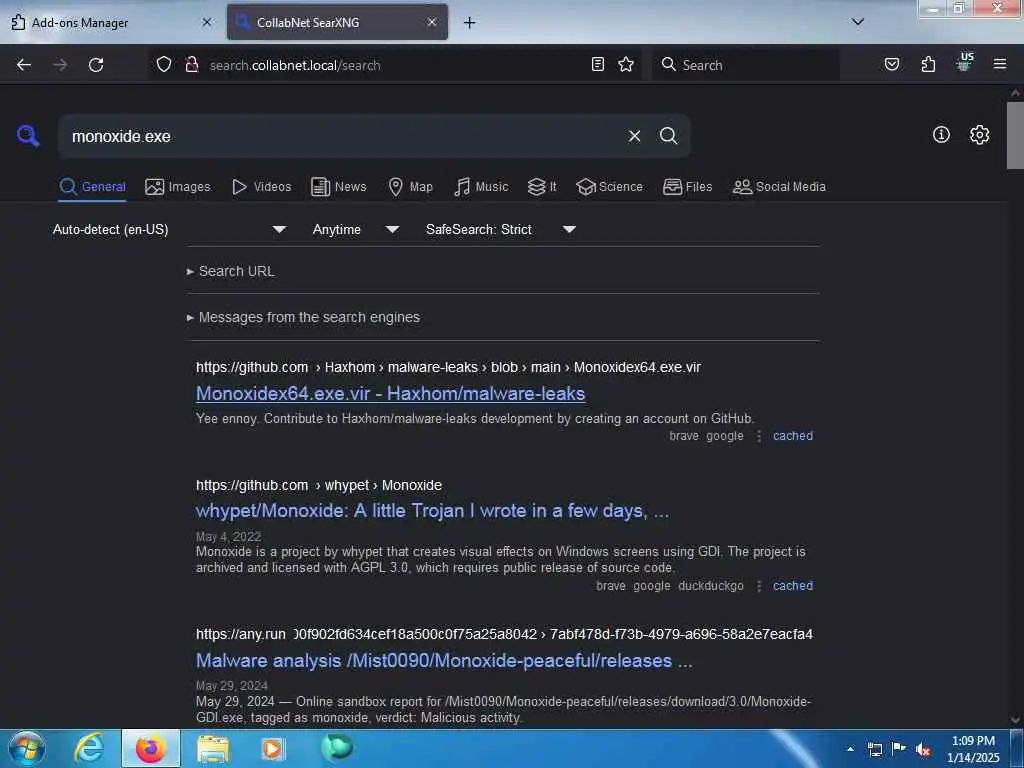List all tabs dropdown arrow

pyautogui.click(x=858, y=22)
